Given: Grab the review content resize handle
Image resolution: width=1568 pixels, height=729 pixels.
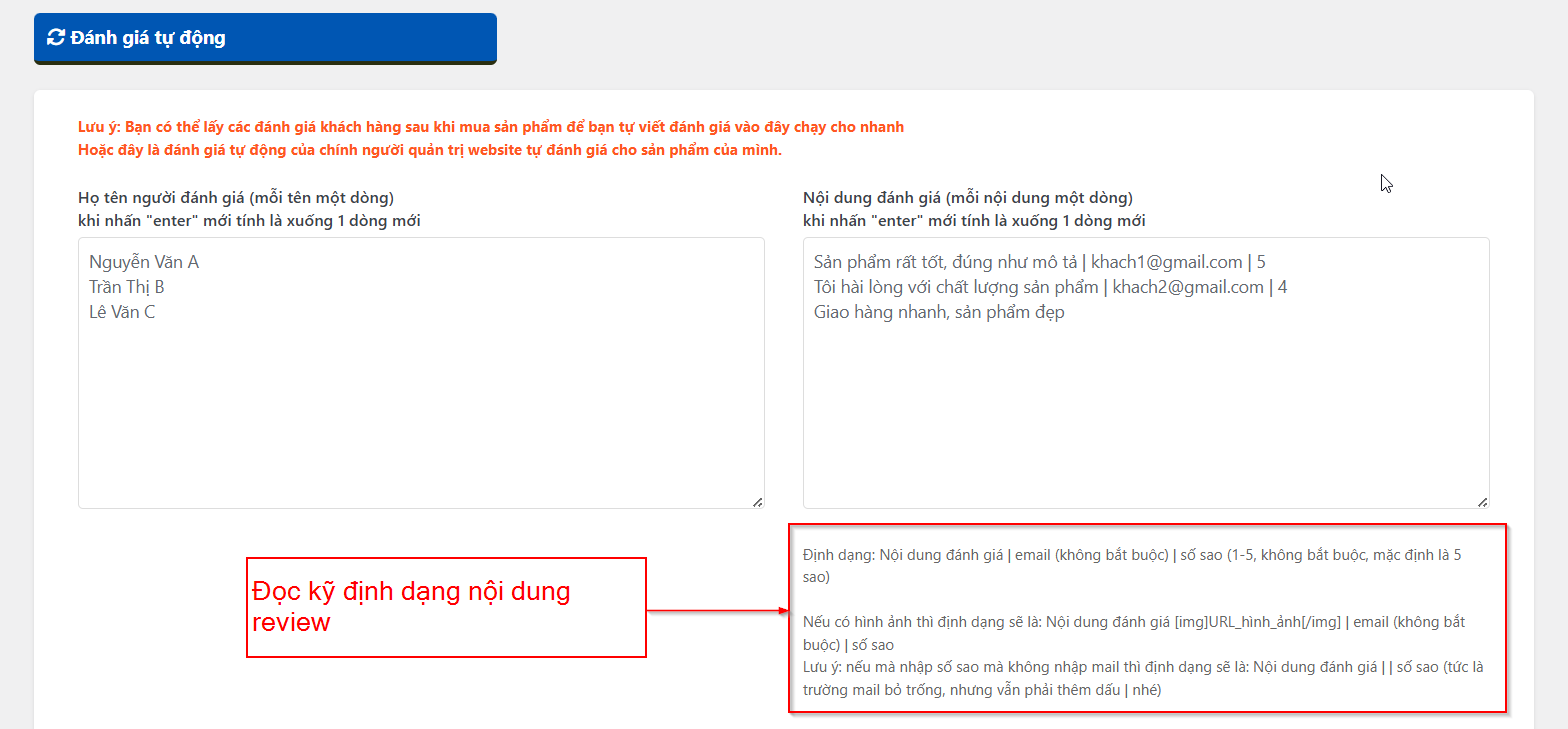Looking at the screenshot, I should (1482, 501).
